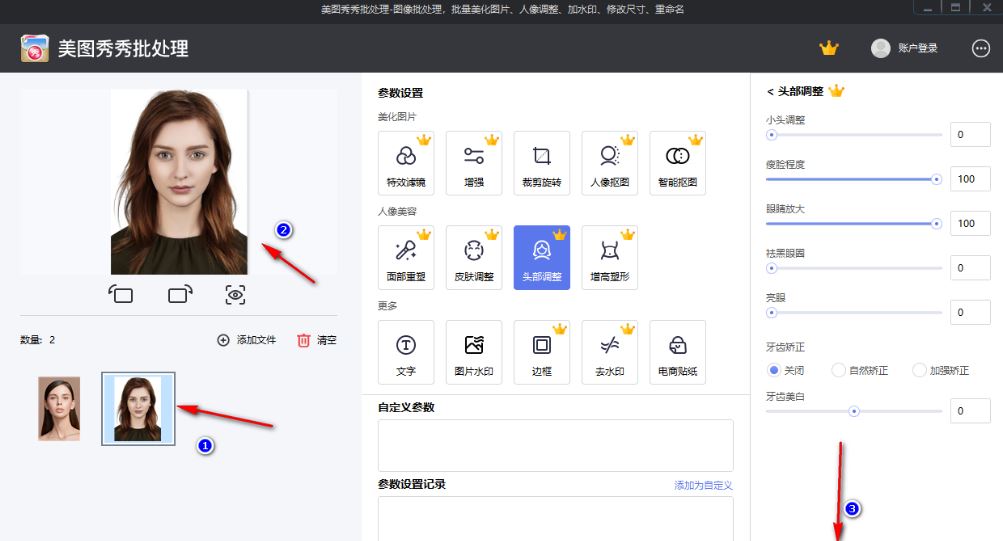
Task: Select 加强矫正 enhanced teeth correction
Action: pyautogui.click(x=919, y=370)
